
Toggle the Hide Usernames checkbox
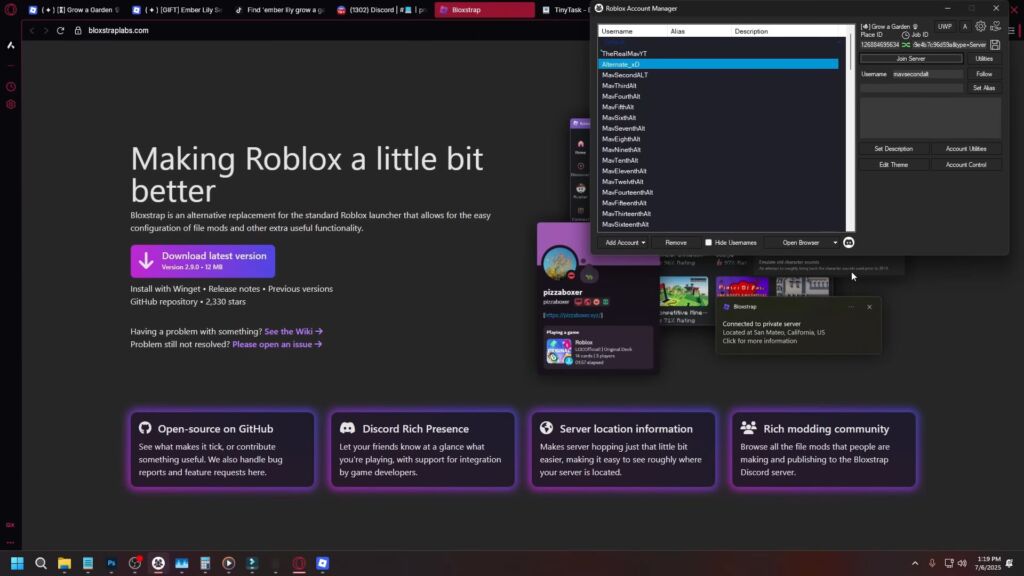tap(709, 242)
